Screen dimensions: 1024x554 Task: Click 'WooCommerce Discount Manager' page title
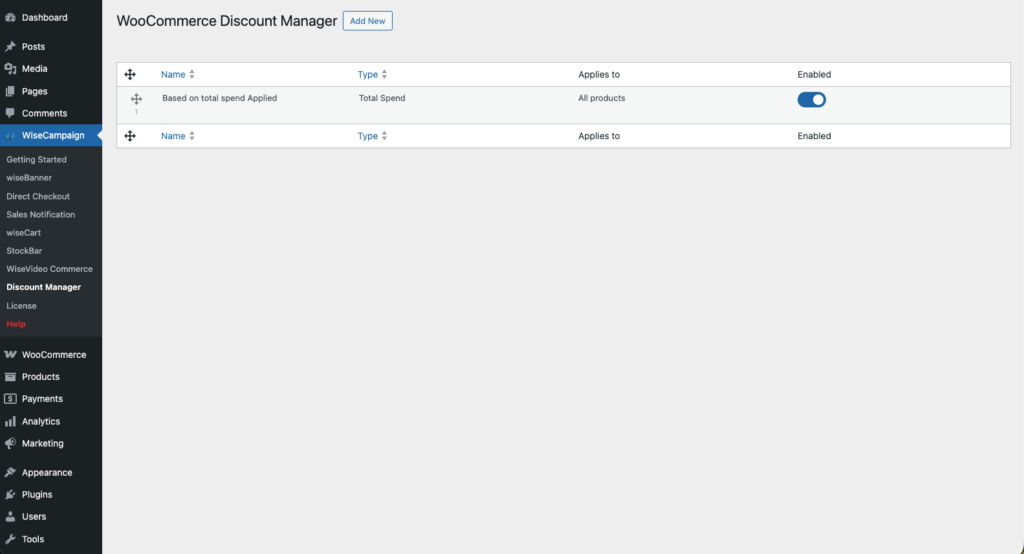[227, 21]
